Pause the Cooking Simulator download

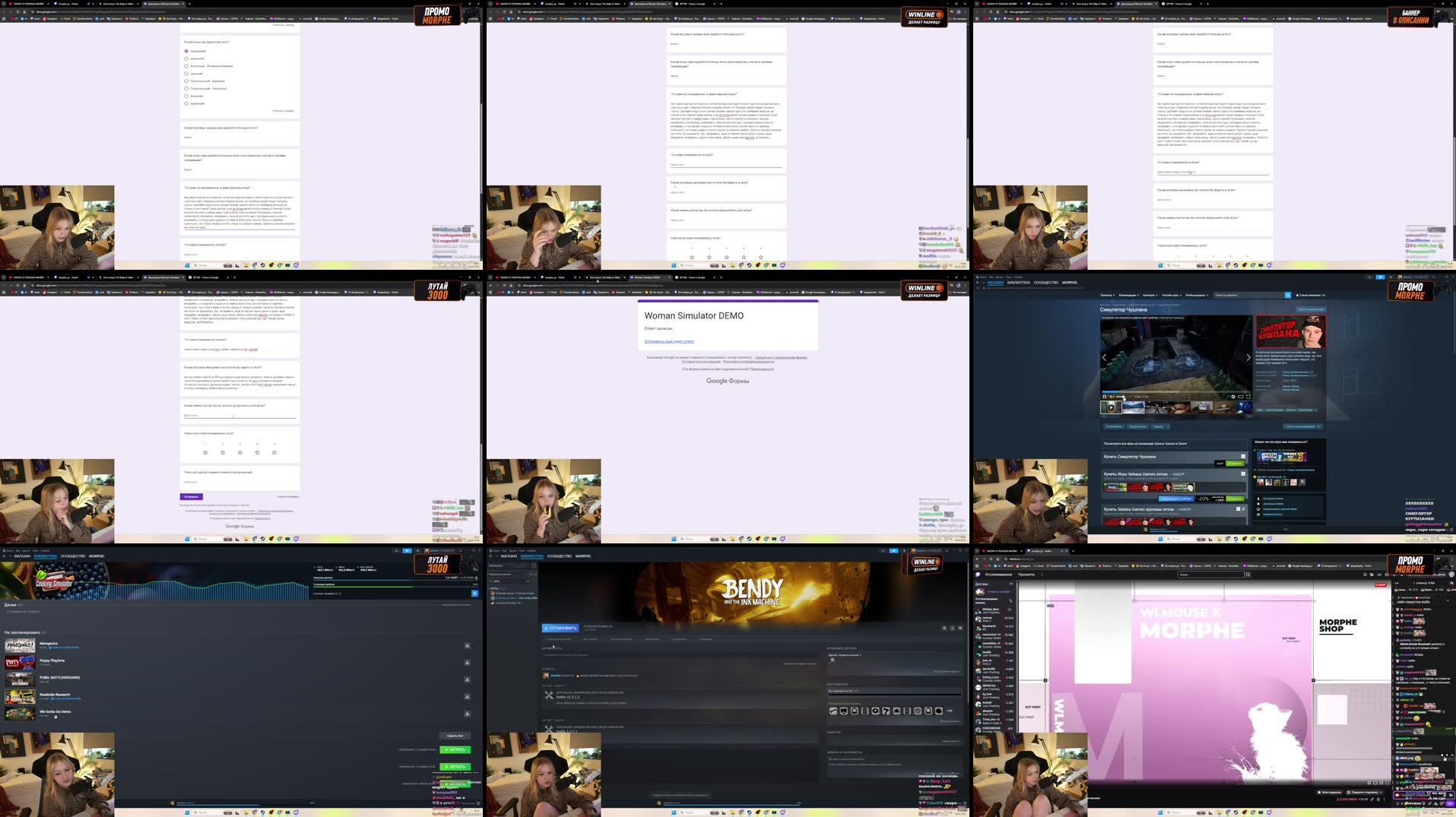pyautogui.click(x=474, y=594)
